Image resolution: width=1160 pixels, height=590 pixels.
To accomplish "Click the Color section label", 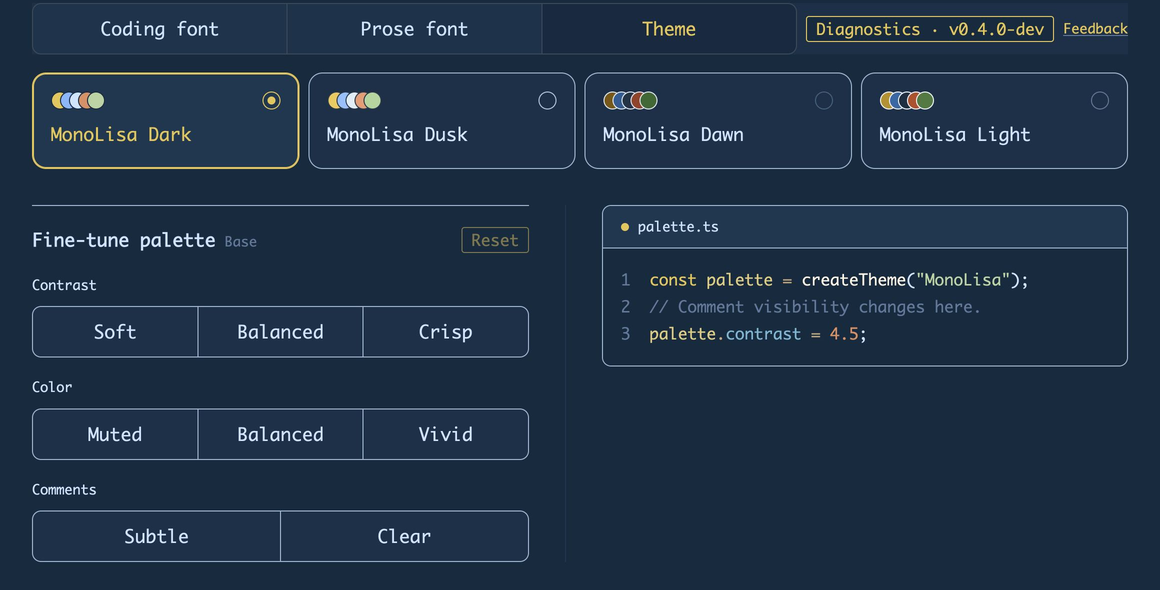I will pos(52,387).
